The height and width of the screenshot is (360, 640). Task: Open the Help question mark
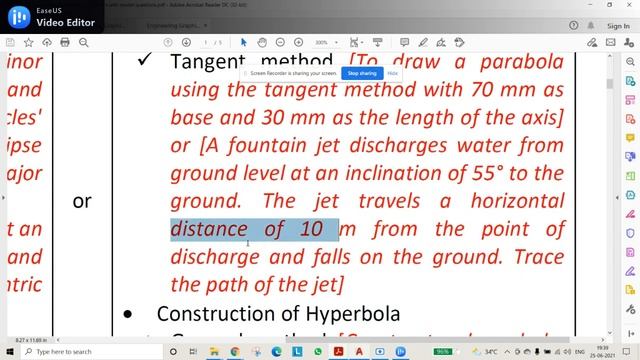click(x=573, y=25)
